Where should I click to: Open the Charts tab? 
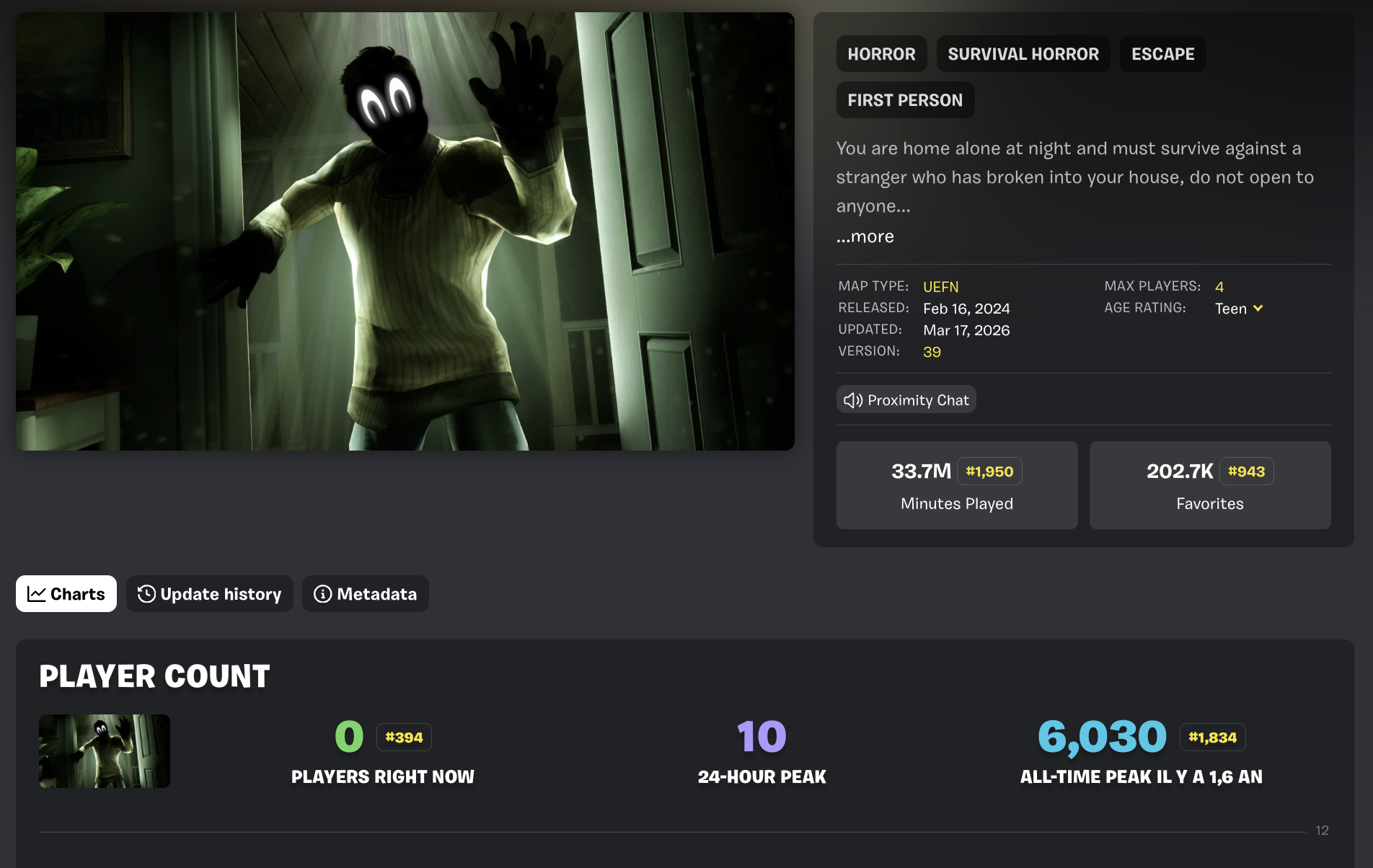tap(66, 594)
